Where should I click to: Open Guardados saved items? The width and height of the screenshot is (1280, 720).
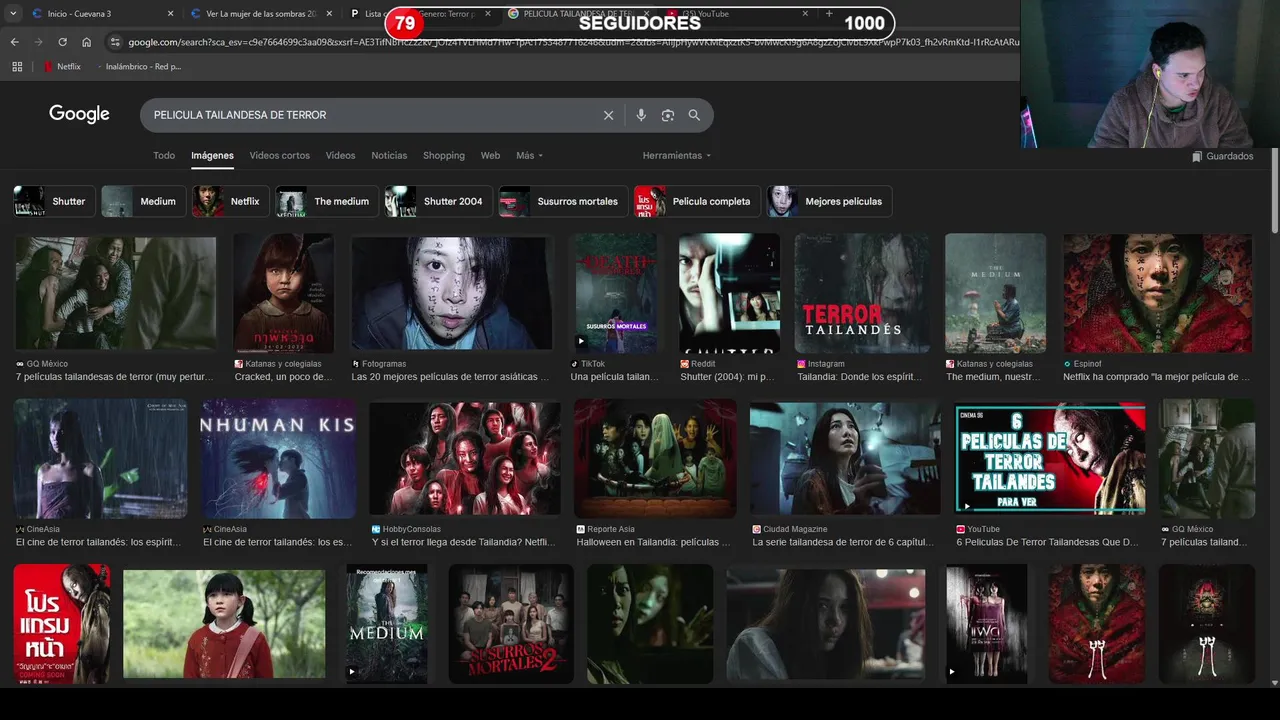pyautogui.click(x=1222, y=156)
